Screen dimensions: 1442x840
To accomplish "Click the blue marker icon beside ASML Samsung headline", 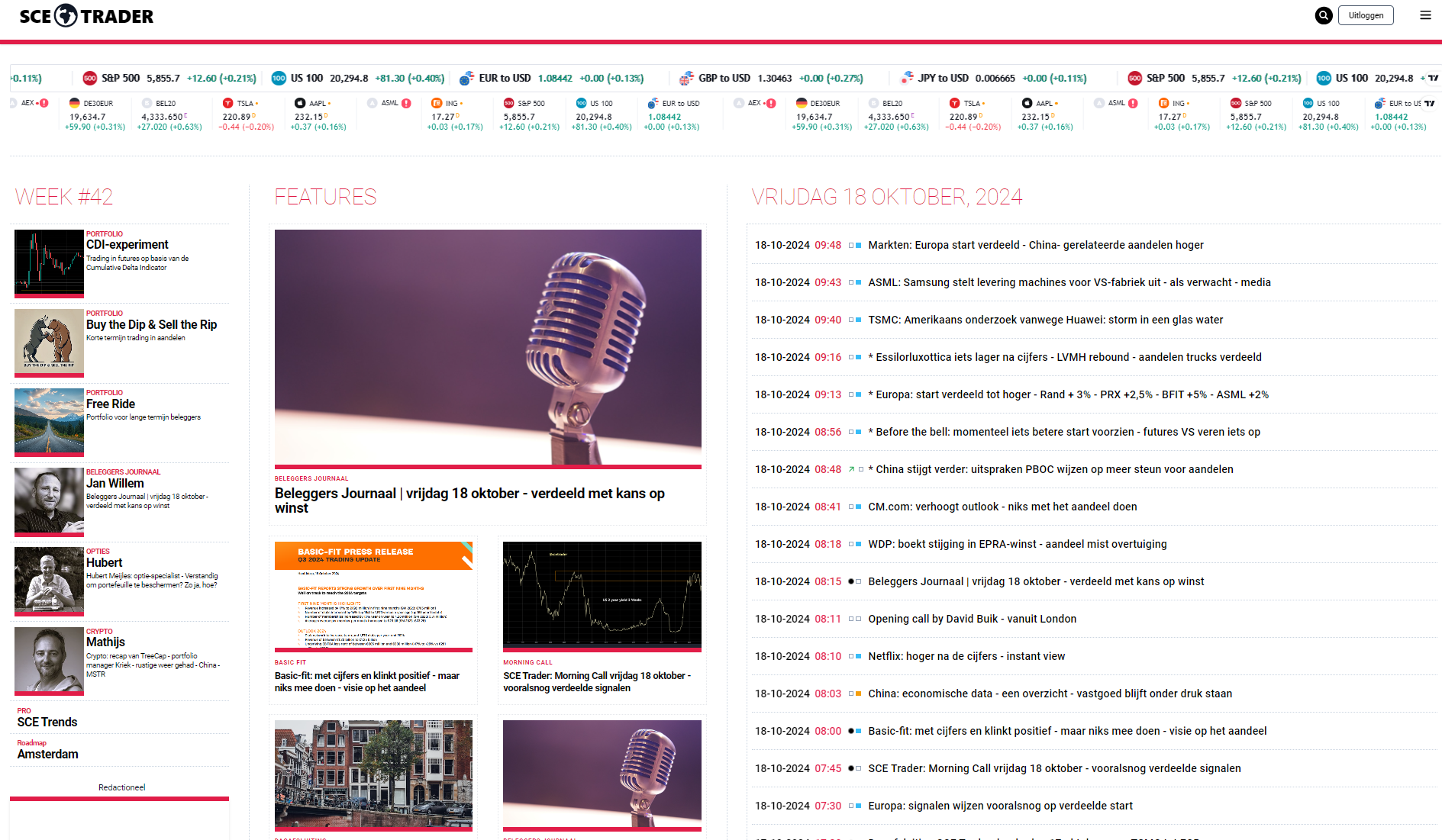I will point(859,282).
